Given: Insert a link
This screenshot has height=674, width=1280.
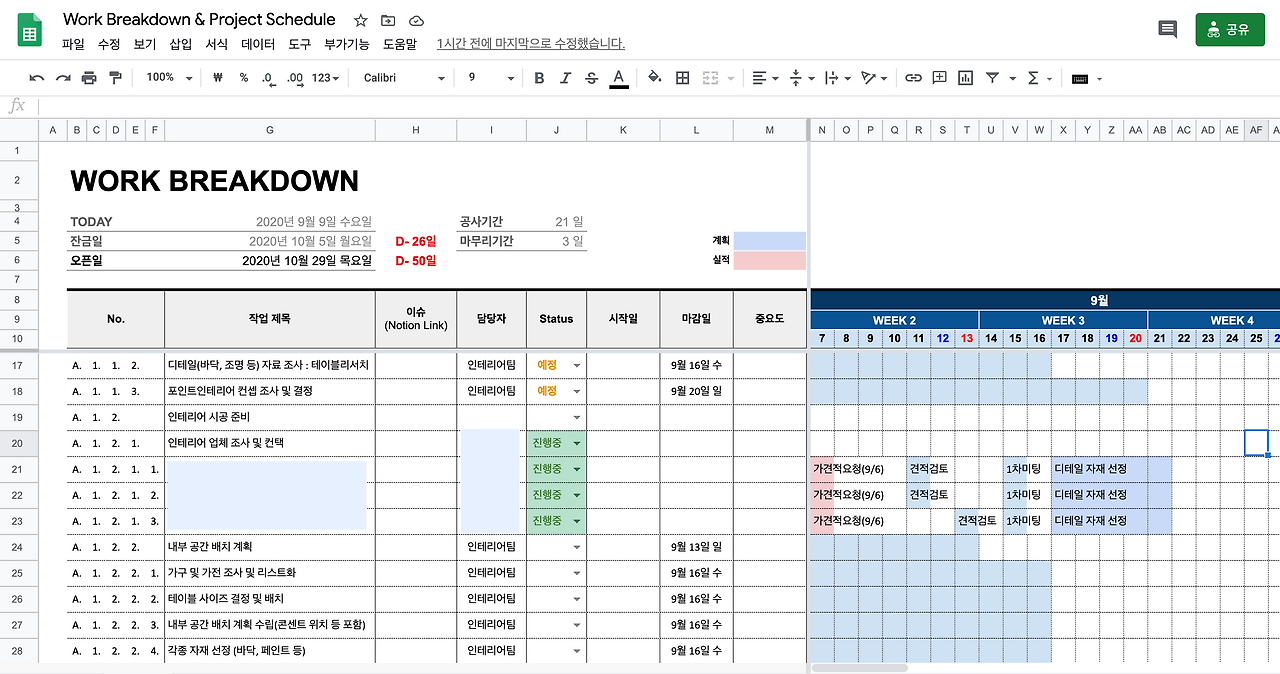Looking at the screenshot, I should pyautogui.click(x=912, y=77).
